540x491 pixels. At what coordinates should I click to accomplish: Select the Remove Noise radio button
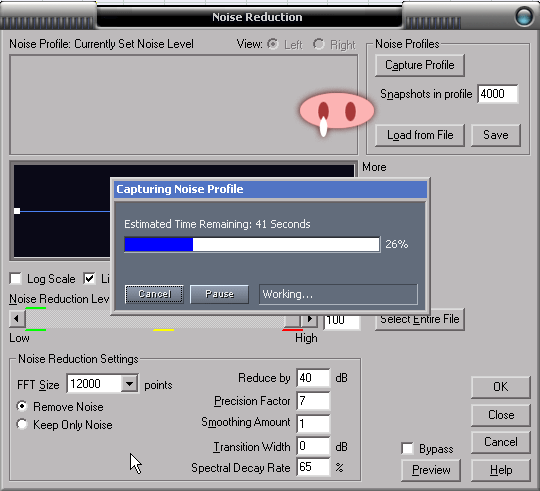[22, 406]
